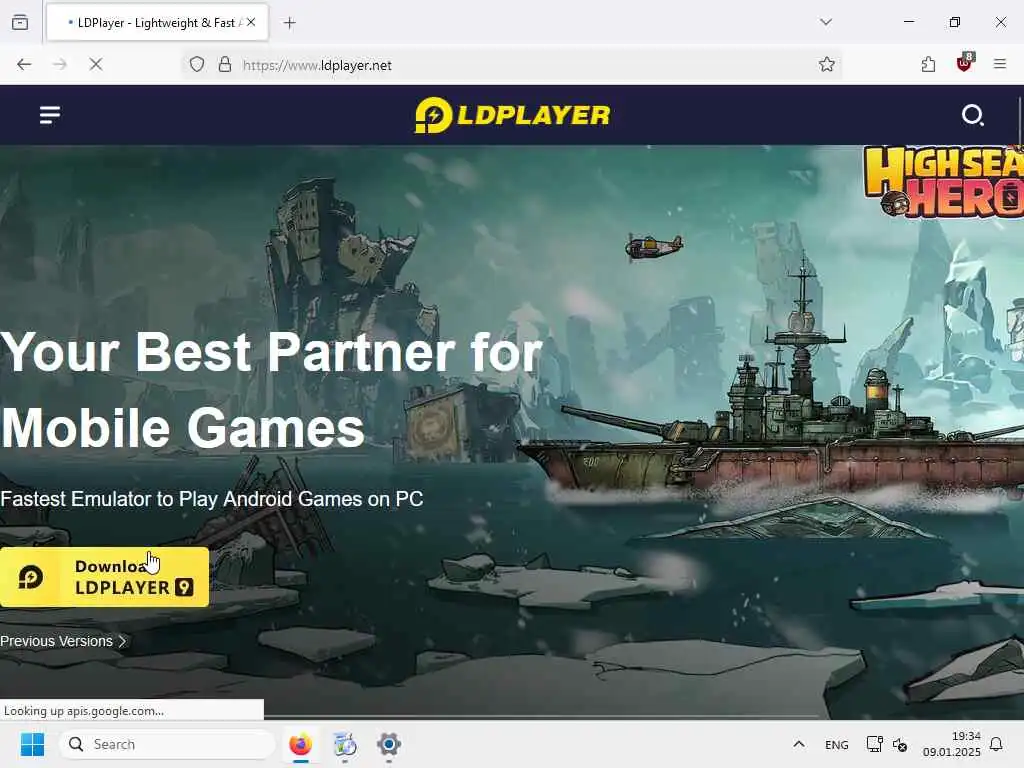The image size is (1024, 768).
Task: Click the network display tray icon
Action: tap(874, 744)
